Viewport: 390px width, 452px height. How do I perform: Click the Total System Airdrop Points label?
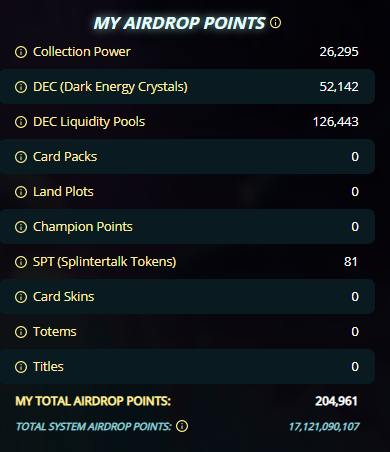[x=94, y=426]
